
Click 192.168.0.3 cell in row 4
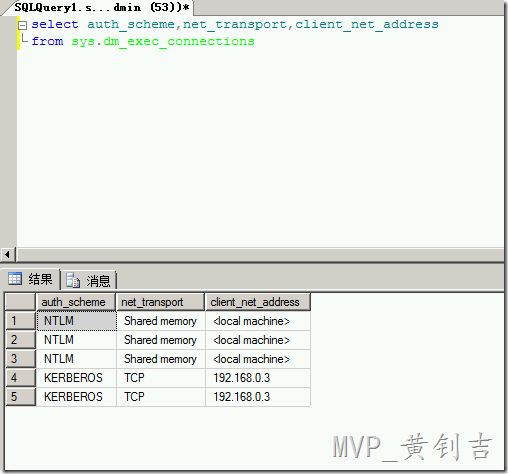pos(258,378)
